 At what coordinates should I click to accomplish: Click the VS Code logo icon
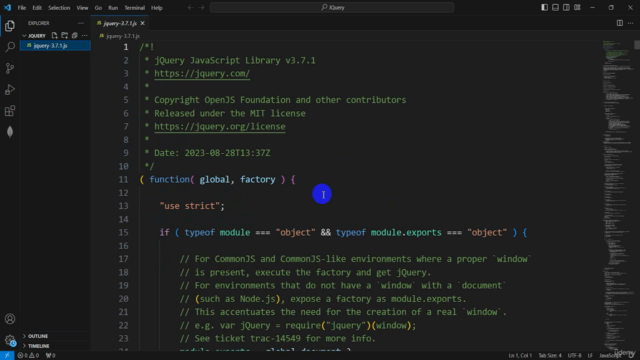pos(7,7)
